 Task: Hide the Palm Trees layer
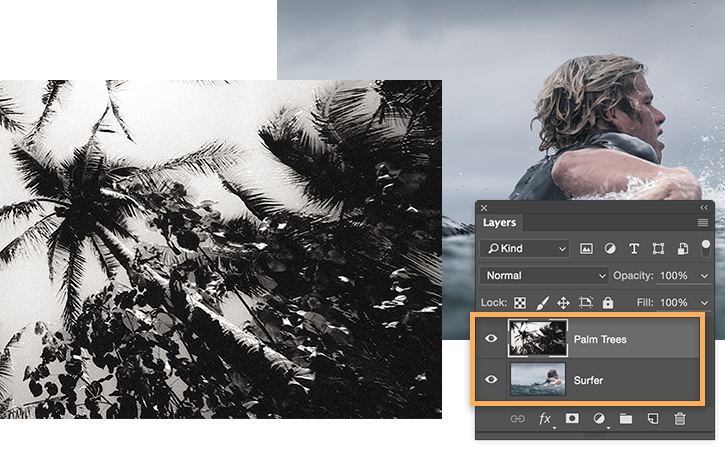pos(491,339)
